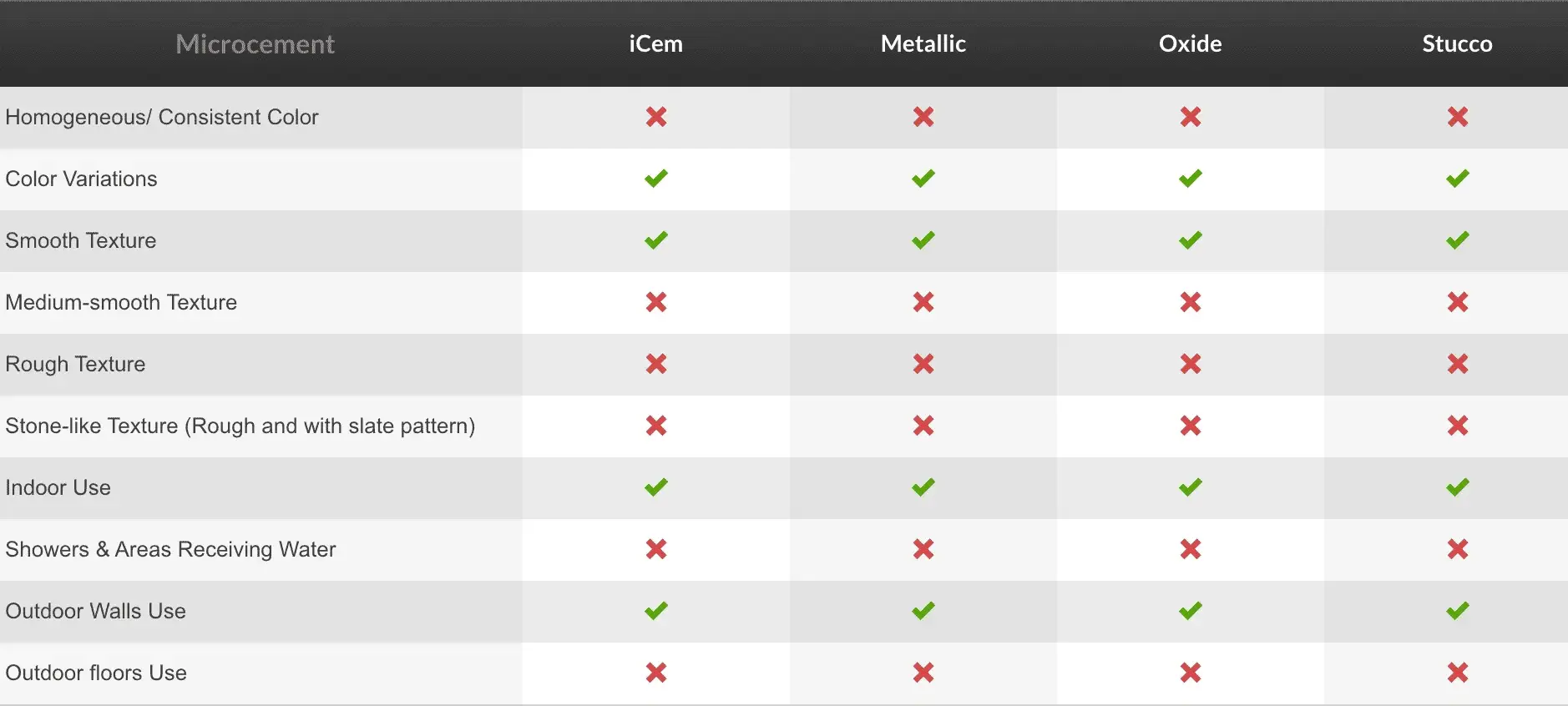Select the Metallic column header
The image size is (1568, 706).
923,43
